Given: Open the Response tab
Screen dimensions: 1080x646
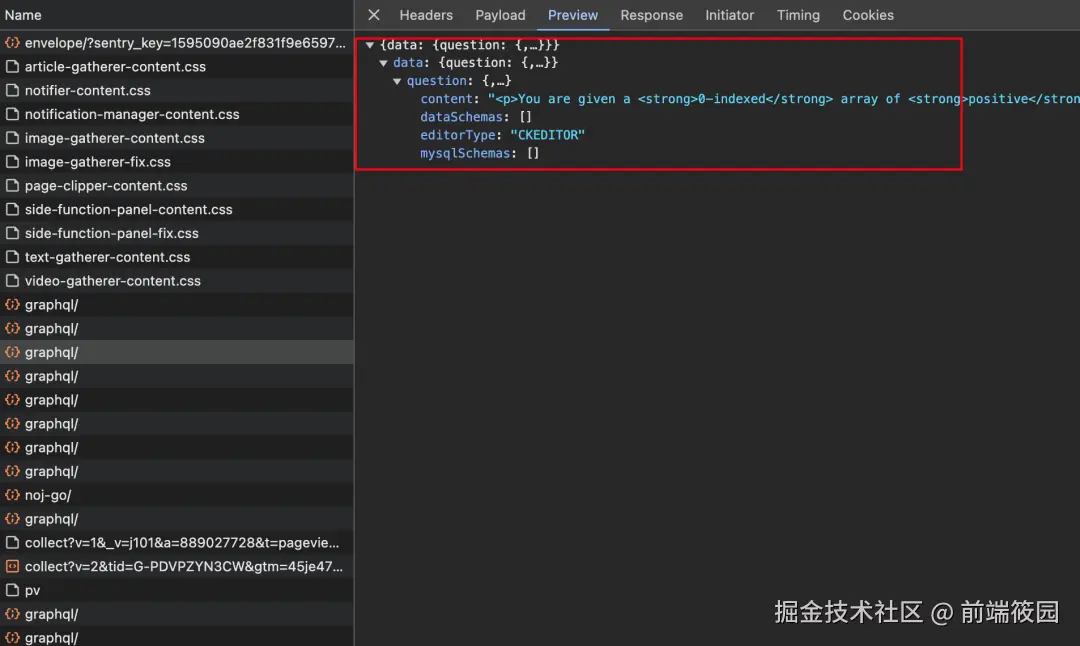Looking at the screenshot, I should pyautogui.click(x=651, y=15).
